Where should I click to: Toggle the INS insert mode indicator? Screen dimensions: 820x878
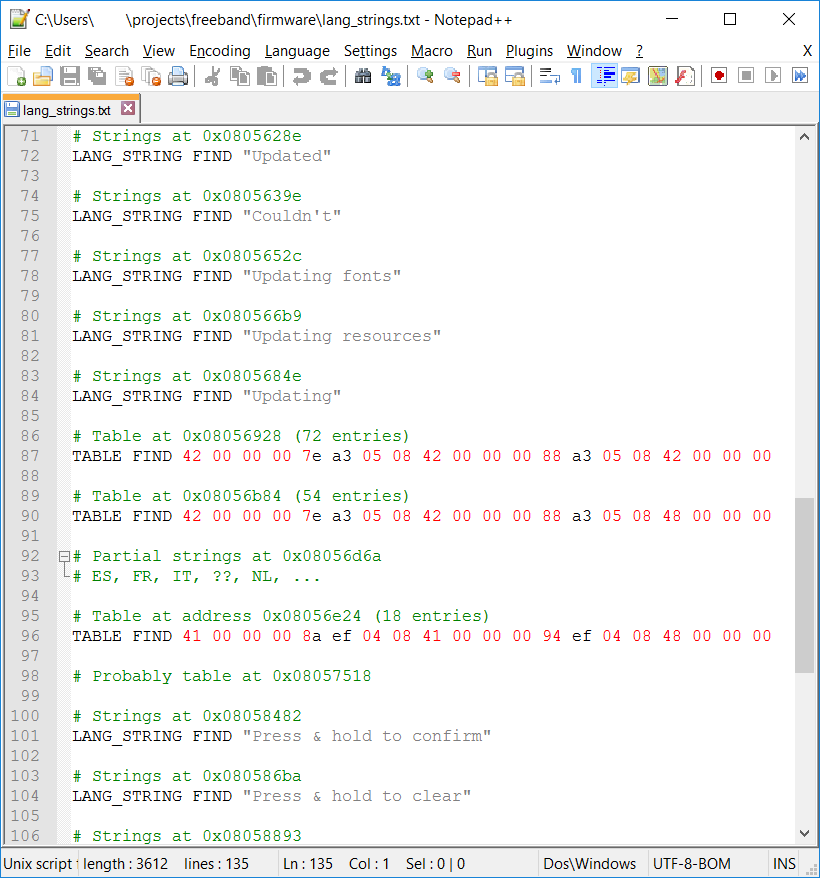pyautogui.click(x=784, y=864)
